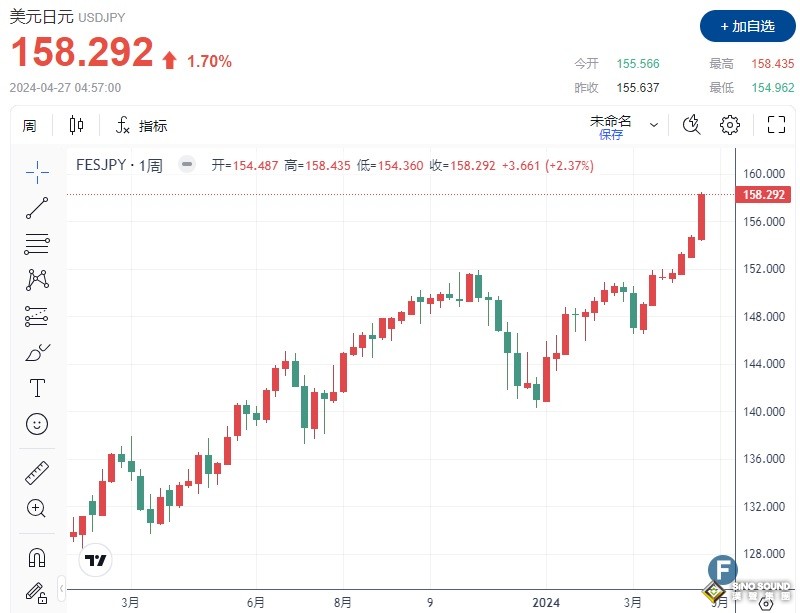Collapse the FESJPY legend toggle
The width and height of the screenshot is (800, 613).
(x=186, y=165)
